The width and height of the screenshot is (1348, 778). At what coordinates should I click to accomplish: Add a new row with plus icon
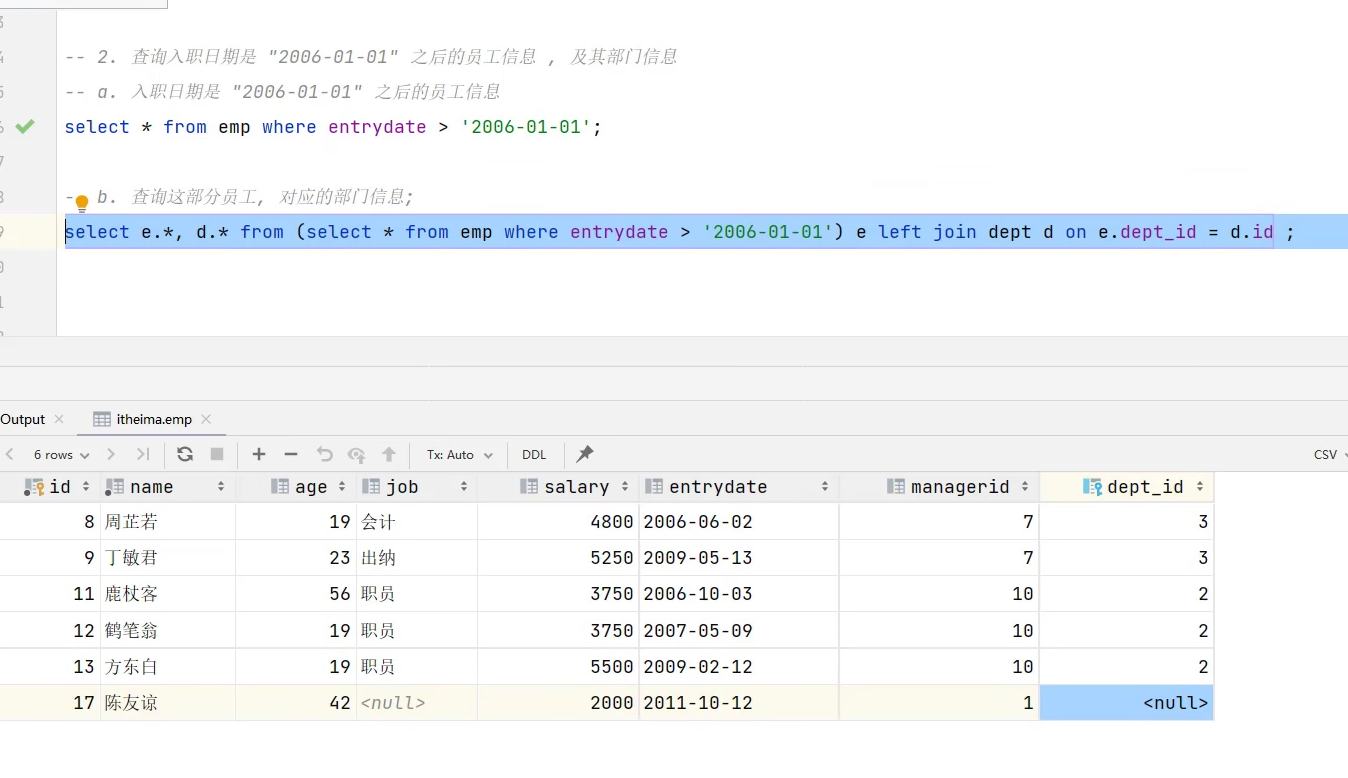(x=259, y=454)
